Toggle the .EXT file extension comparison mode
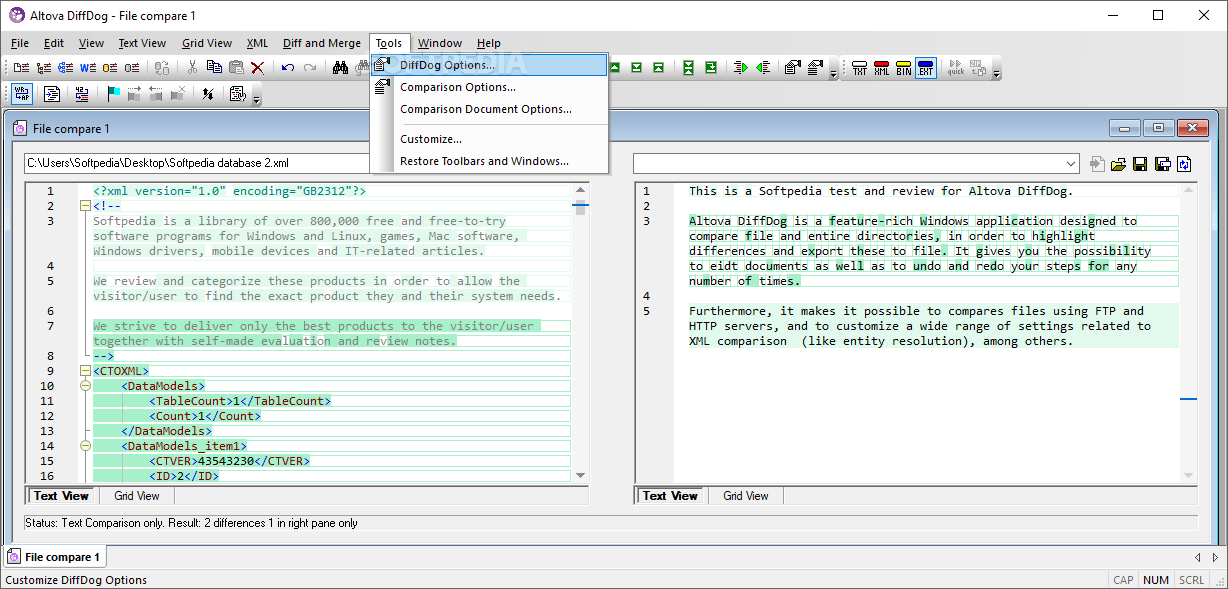Screen dimensions: 1228x589 click(926, 68)
